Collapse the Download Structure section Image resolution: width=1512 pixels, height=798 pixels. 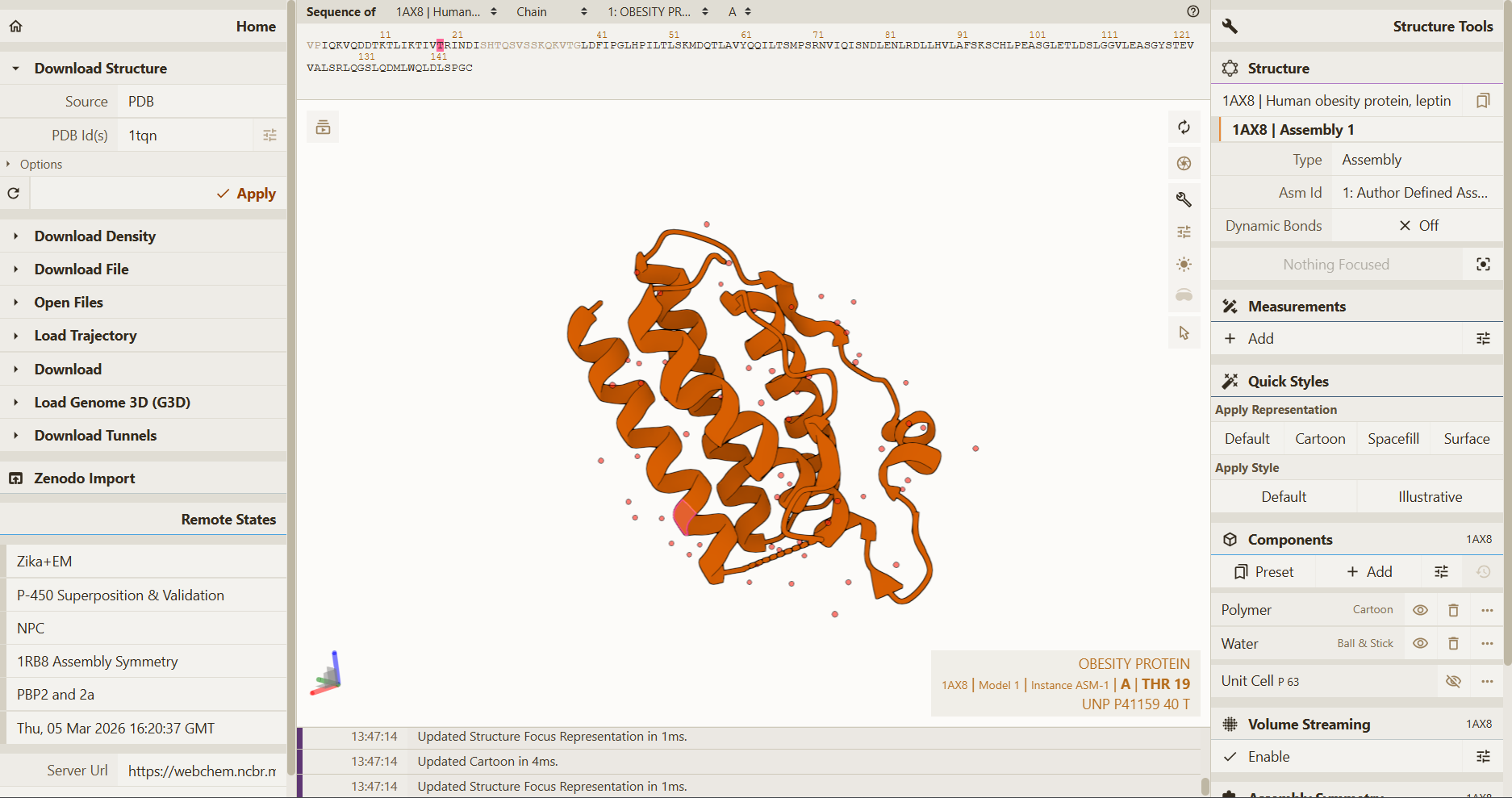coord(144,69)
